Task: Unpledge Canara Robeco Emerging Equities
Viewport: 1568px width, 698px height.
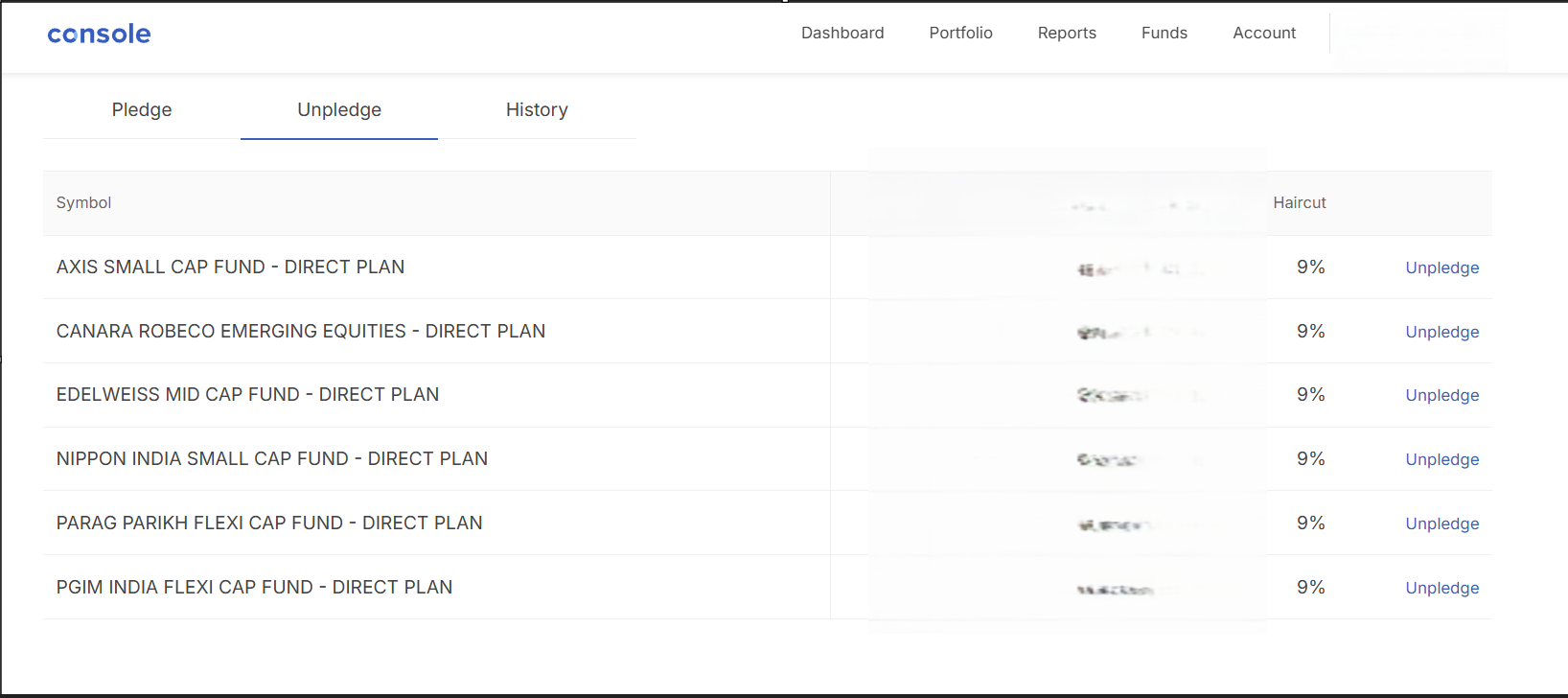Action: [x=1441, y=332]
